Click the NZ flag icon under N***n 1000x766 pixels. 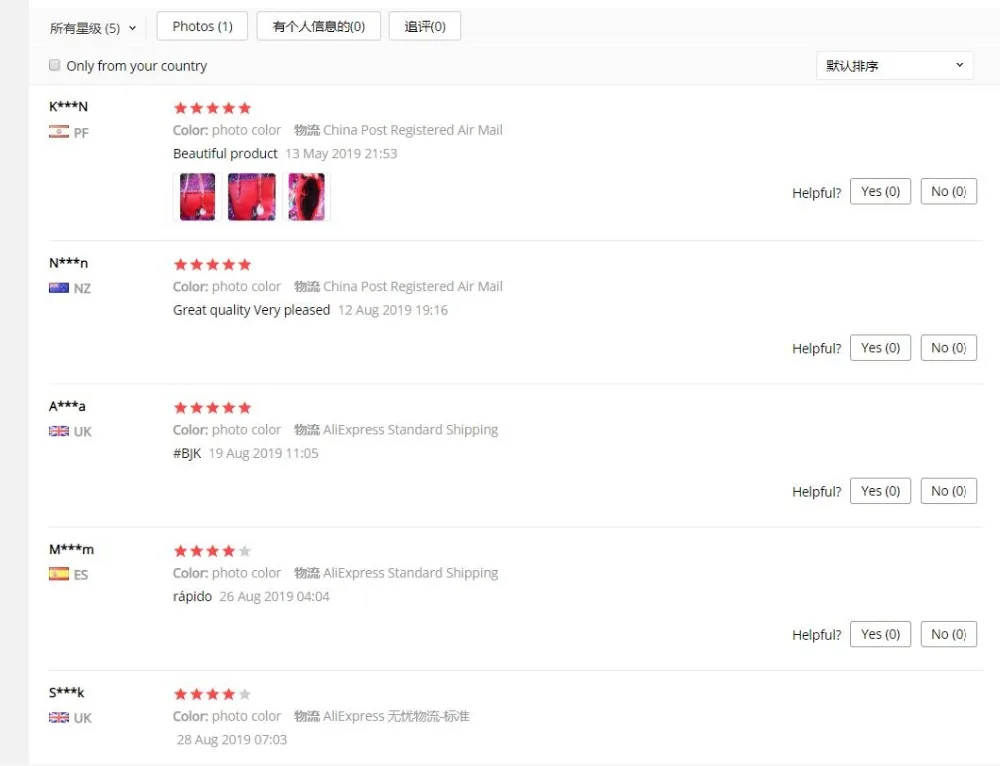pyautogui.click(x=59, y=288)
